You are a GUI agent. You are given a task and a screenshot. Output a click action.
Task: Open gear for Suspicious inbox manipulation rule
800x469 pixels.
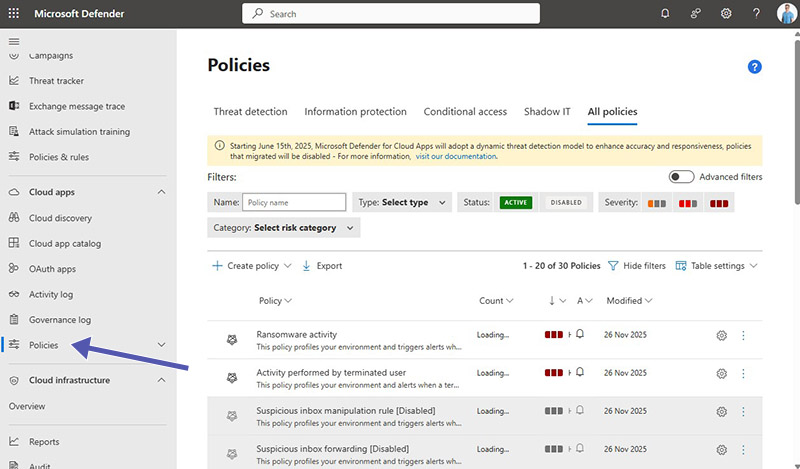(721, 411)
